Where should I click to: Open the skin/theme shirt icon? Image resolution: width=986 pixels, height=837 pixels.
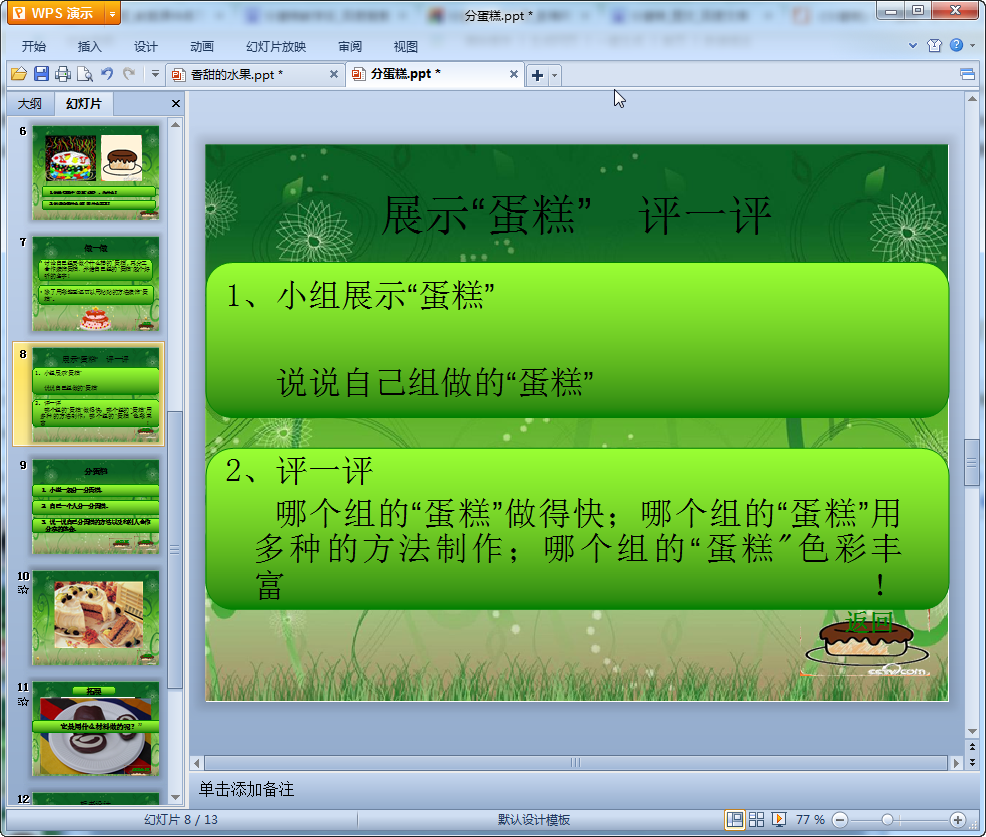tap(934, 45)
